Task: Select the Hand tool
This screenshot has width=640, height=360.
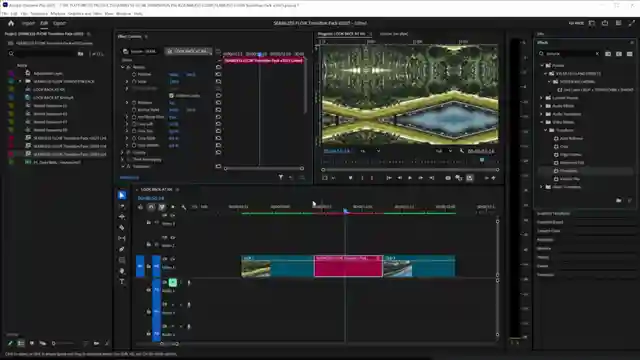Action: point(122,271)
